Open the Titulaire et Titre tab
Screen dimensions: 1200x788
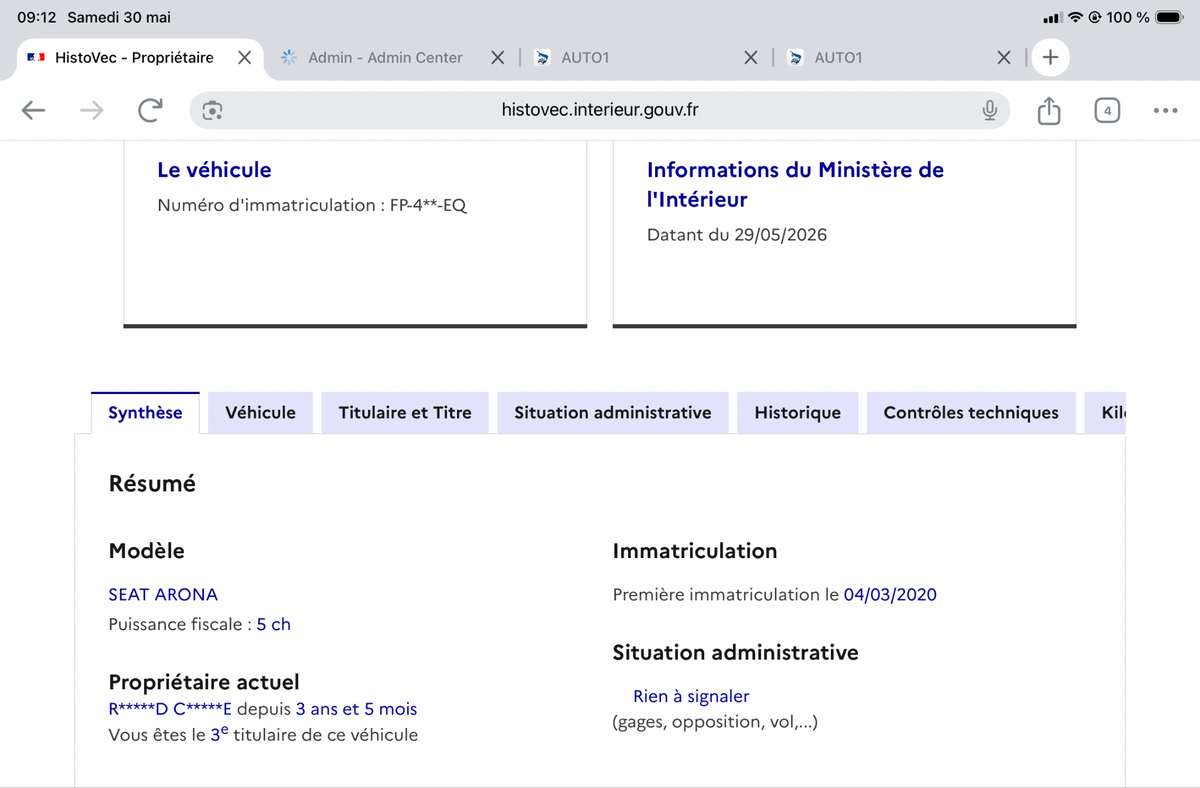405,413
